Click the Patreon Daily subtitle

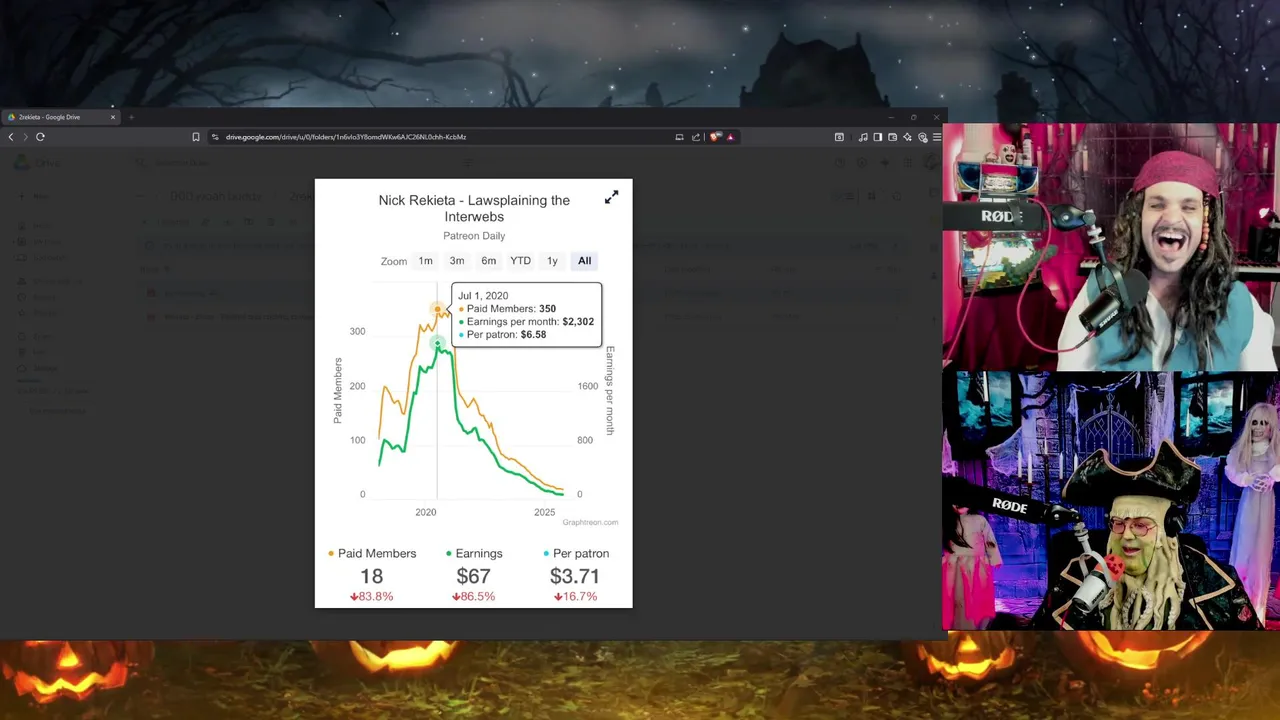coord(474,236)
